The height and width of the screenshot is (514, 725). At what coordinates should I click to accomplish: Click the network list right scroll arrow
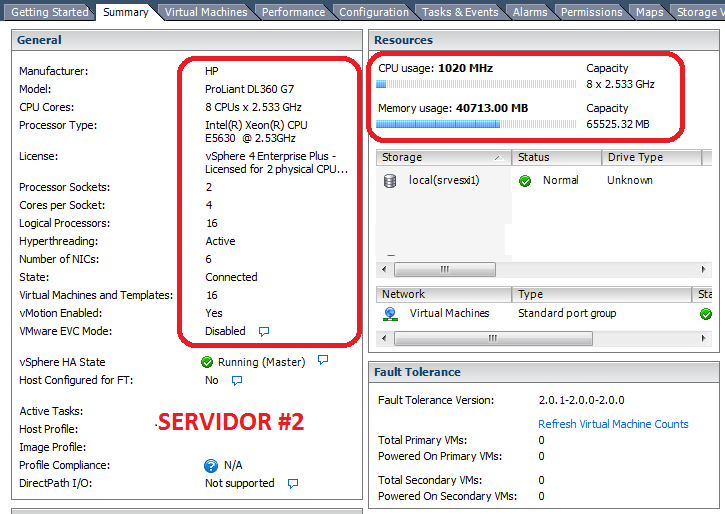[x=703, y=338]
